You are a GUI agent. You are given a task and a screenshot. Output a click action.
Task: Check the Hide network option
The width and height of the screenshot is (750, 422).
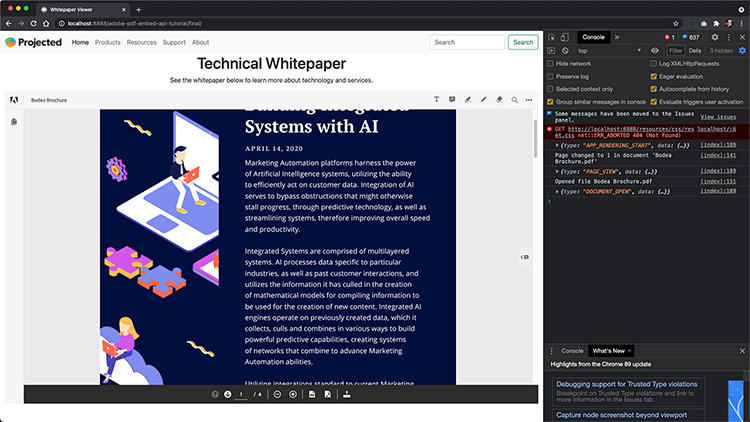551,63
